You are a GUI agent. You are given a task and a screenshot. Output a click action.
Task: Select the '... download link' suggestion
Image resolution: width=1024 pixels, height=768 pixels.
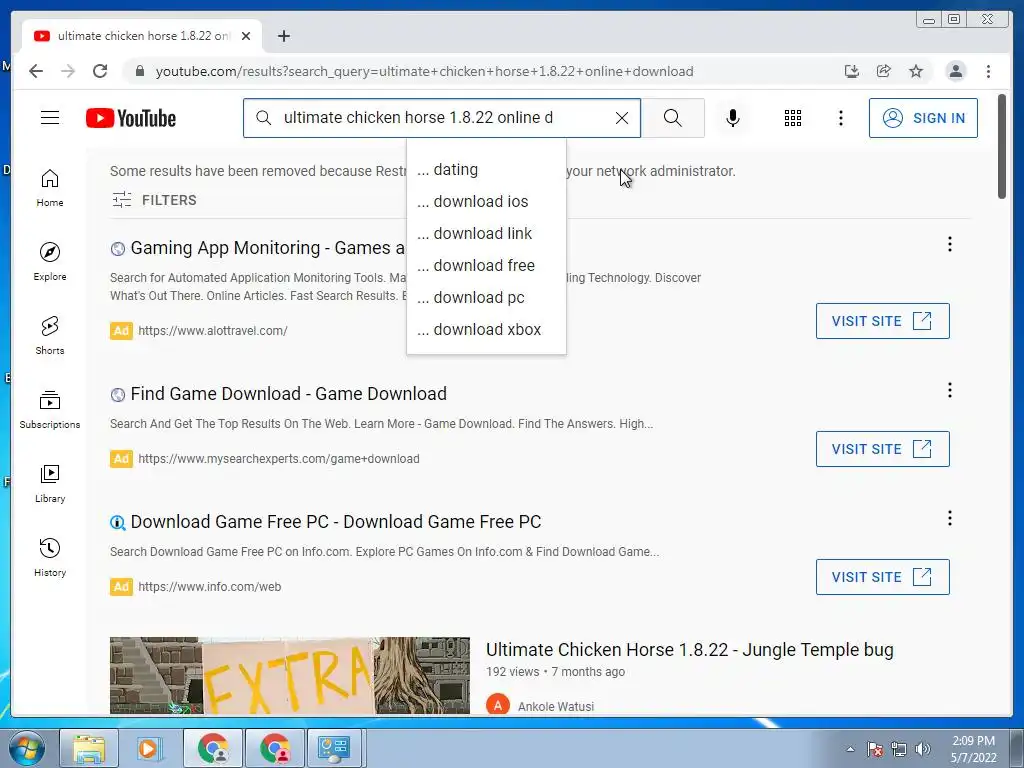pos(486,234)
